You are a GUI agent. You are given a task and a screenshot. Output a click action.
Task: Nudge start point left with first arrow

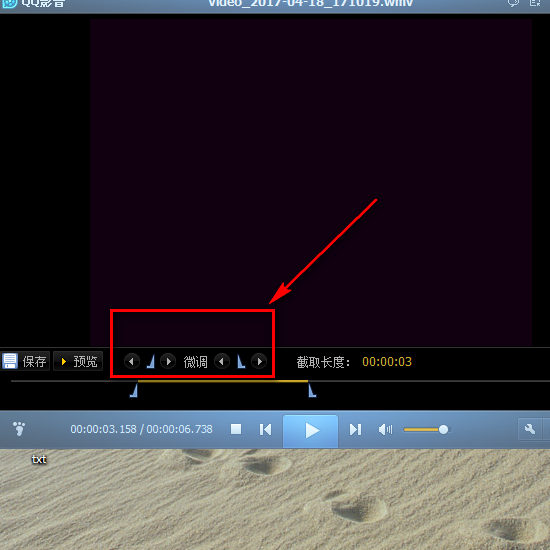click(x=132, y=361)
